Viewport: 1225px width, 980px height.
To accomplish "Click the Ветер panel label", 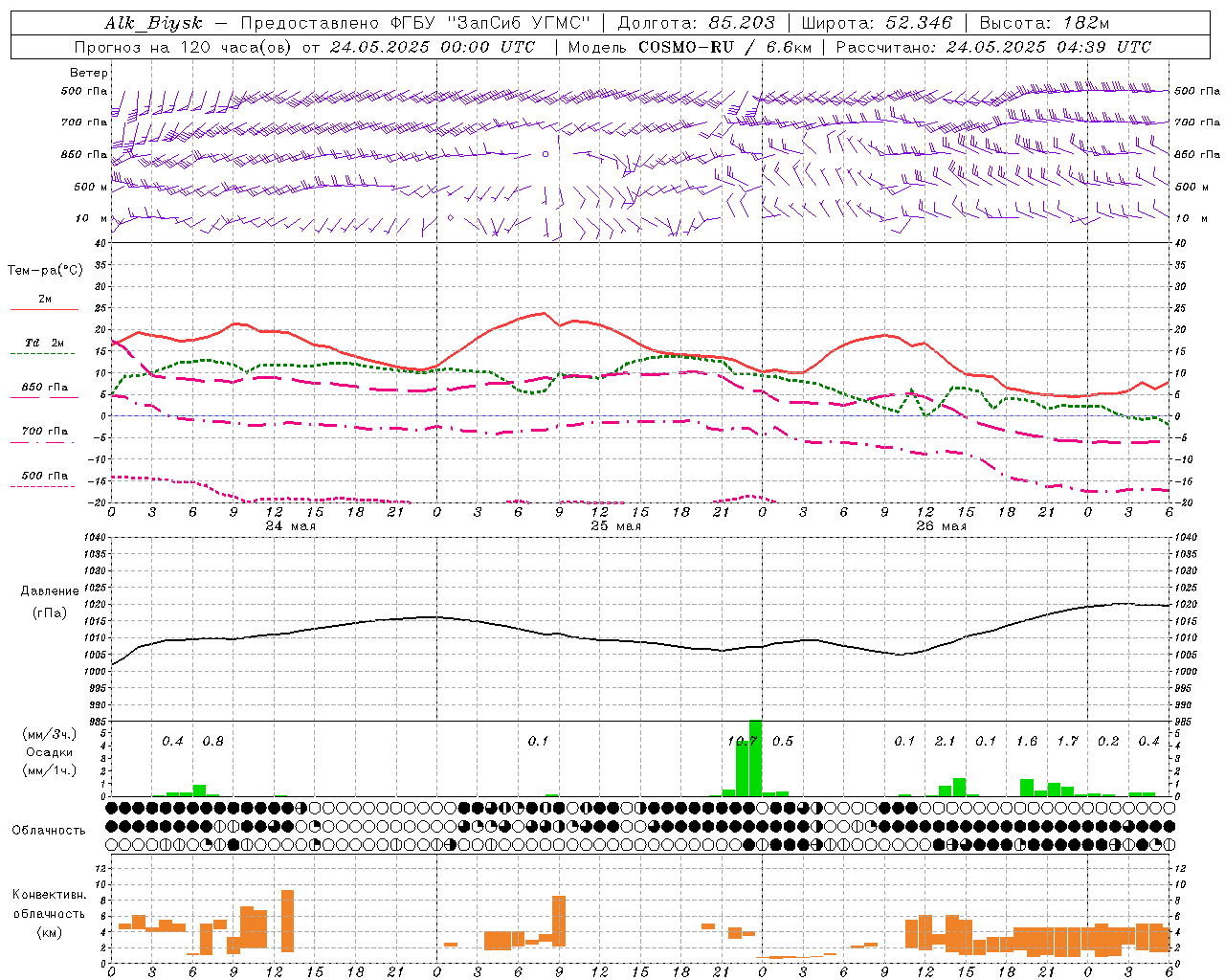I will point(89,73).
